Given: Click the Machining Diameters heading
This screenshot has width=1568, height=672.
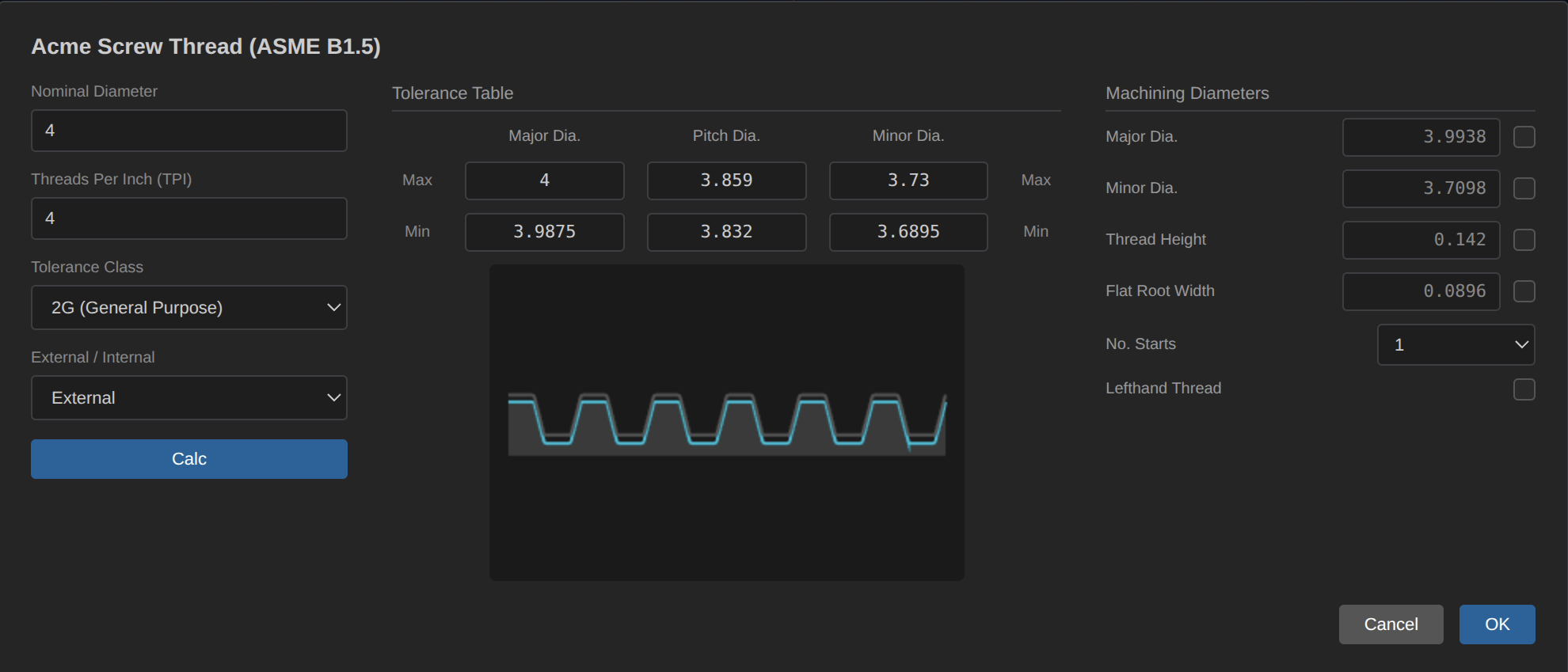Looking at the screenshot, I should (1187, 93).
